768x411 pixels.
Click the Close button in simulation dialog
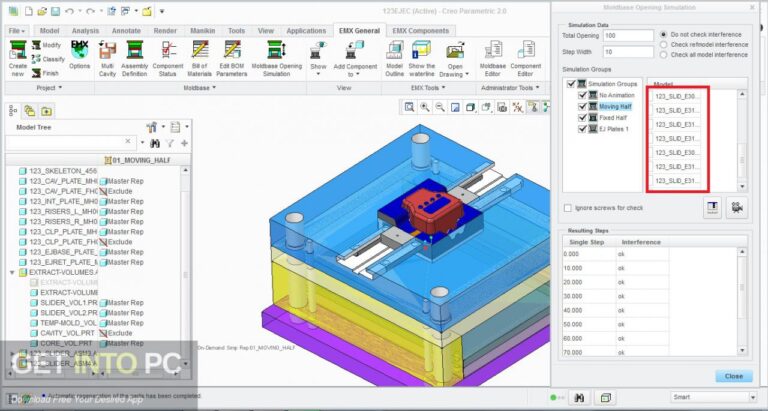click(734, 376)
